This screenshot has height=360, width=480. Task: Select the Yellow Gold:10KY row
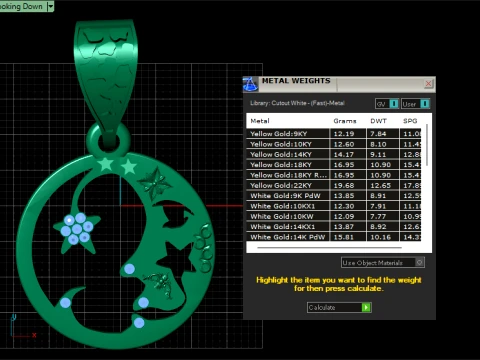click(334, 144)
